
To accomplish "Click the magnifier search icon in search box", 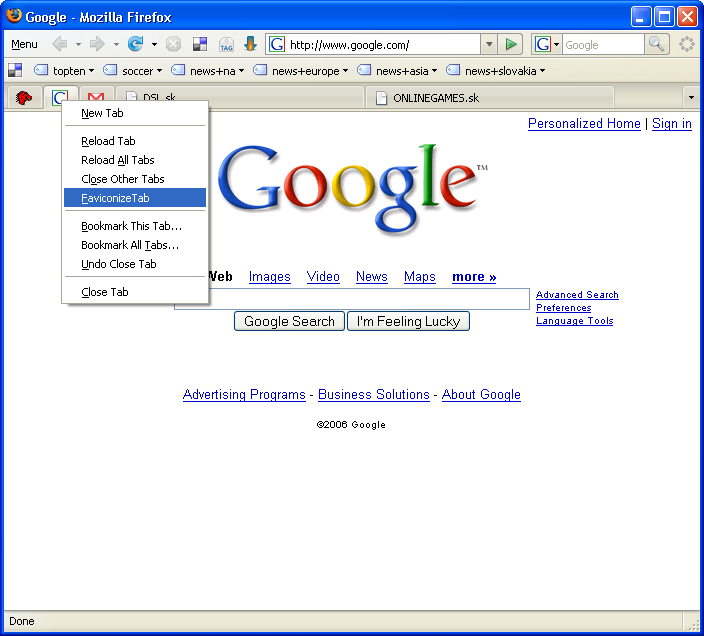I will point(656,44).
